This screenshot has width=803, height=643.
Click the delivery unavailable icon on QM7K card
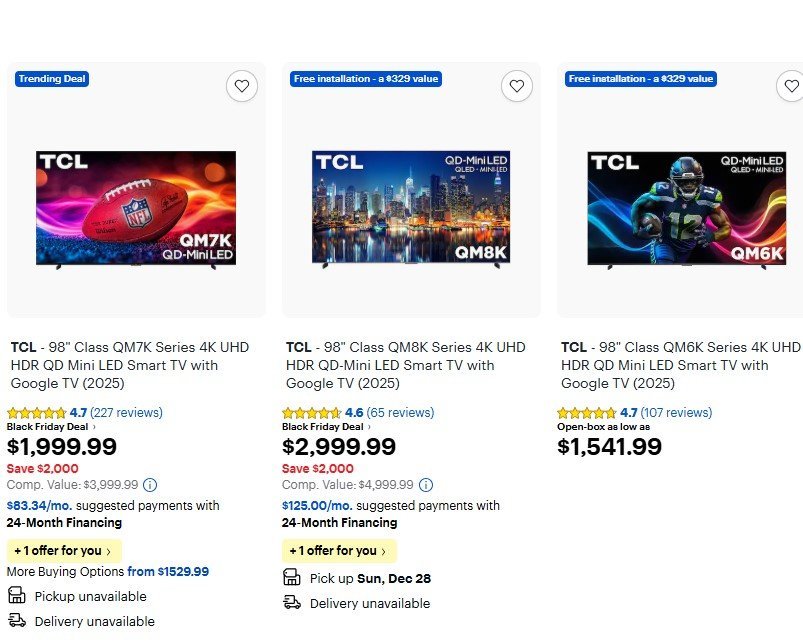click(15, 621)
